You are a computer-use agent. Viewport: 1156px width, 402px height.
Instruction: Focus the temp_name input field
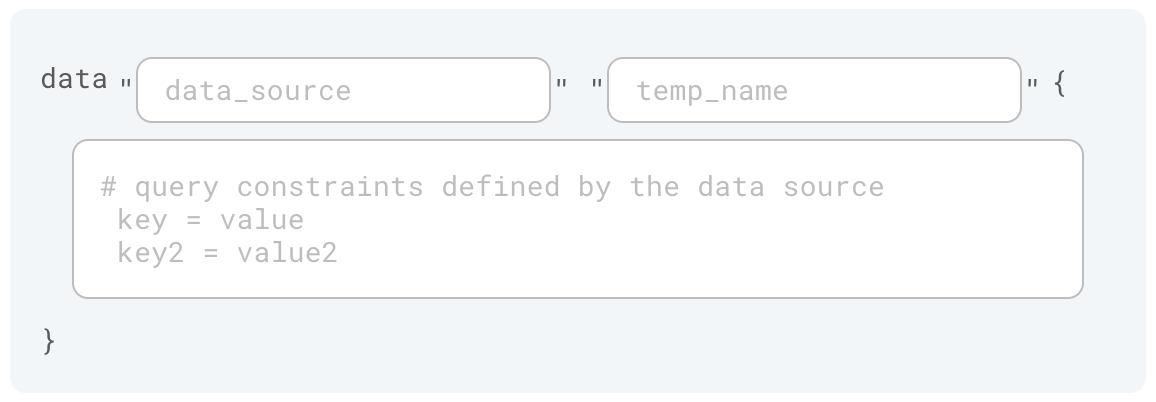click(x=814, y=90)
